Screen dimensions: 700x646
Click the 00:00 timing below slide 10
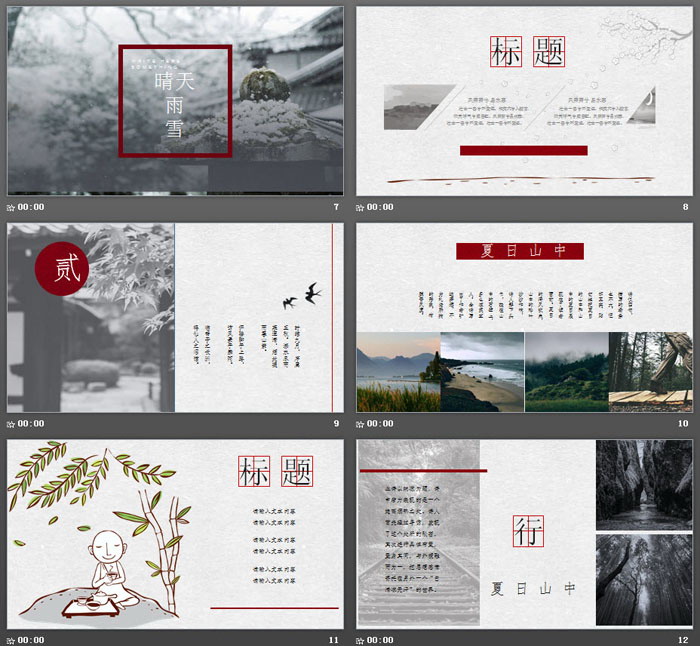(381, 424)
